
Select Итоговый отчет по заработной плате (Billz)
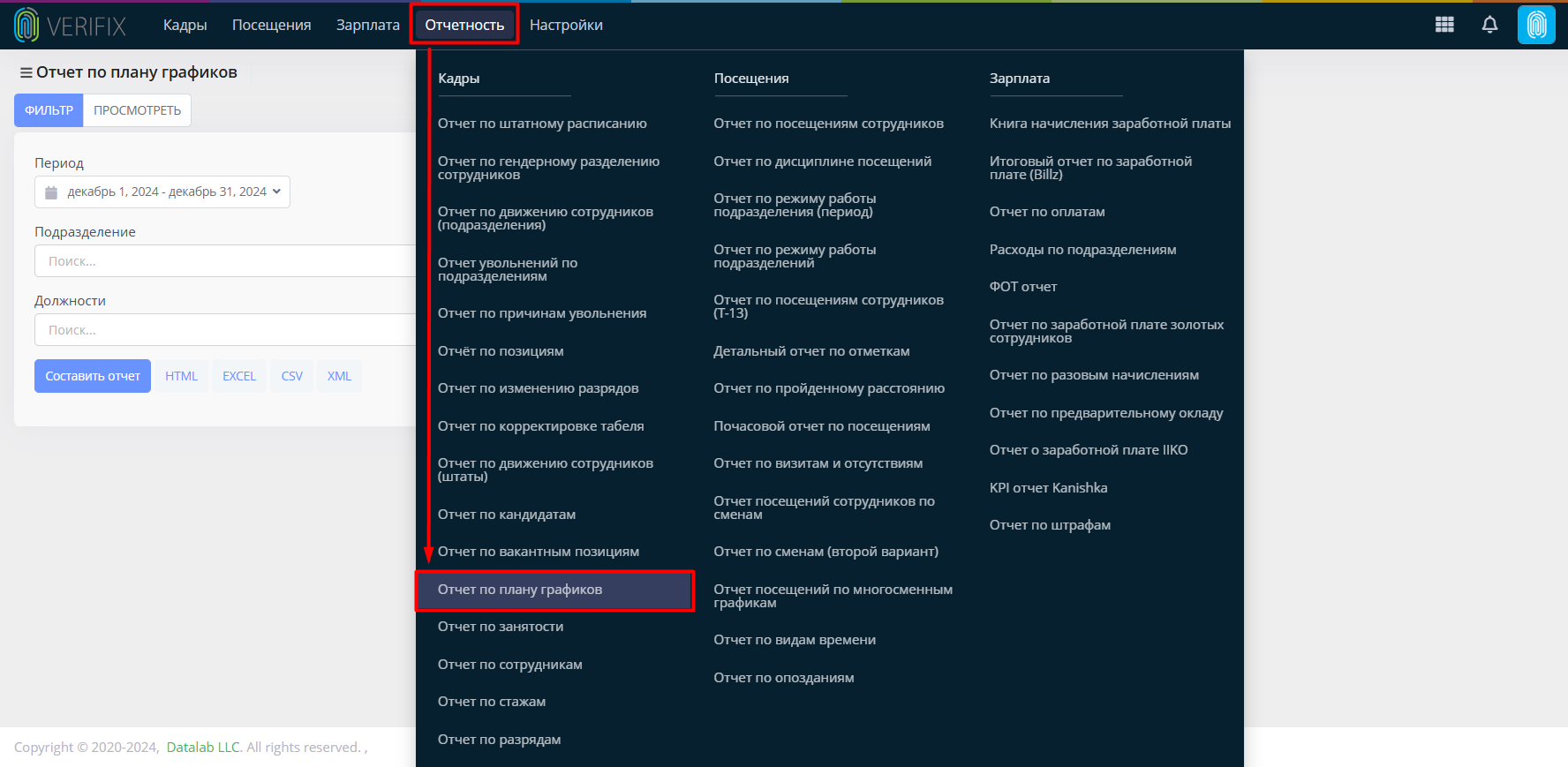(1090, 168)
